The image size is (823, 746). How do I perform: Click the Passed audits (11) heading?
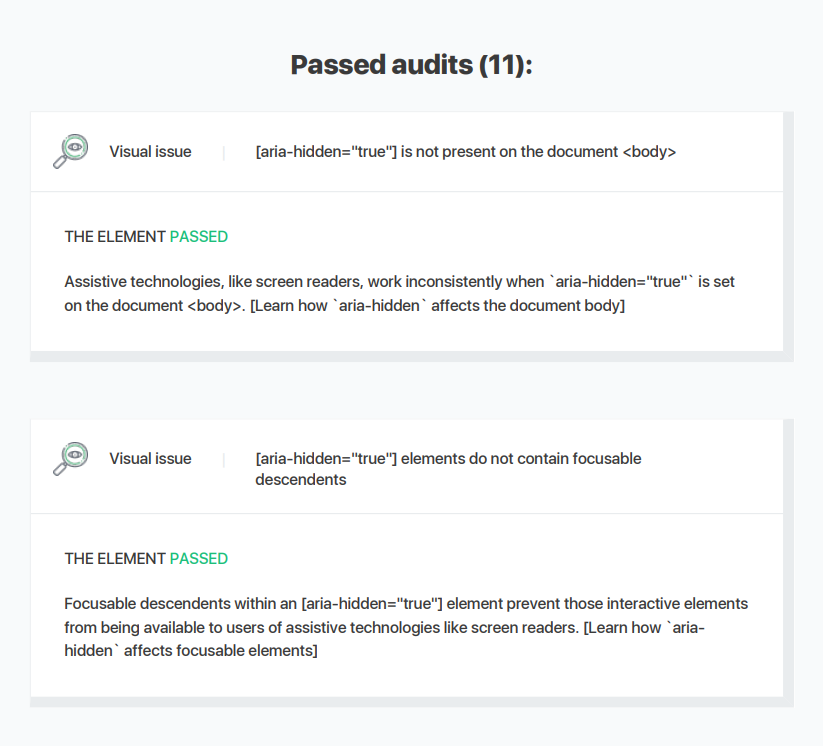[x=412, y=65]
